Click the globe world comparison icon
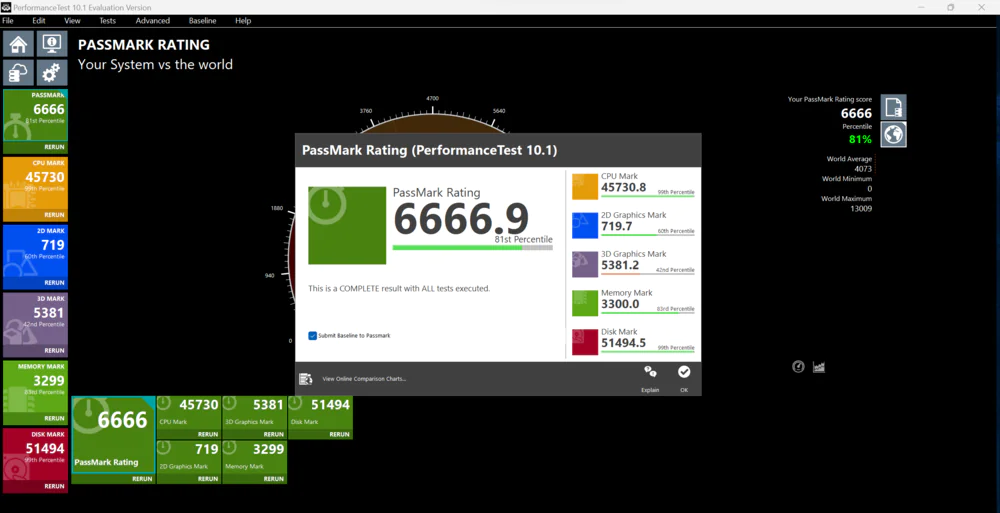Screen dimensions: 1000x513 click(x=893, y=135)
